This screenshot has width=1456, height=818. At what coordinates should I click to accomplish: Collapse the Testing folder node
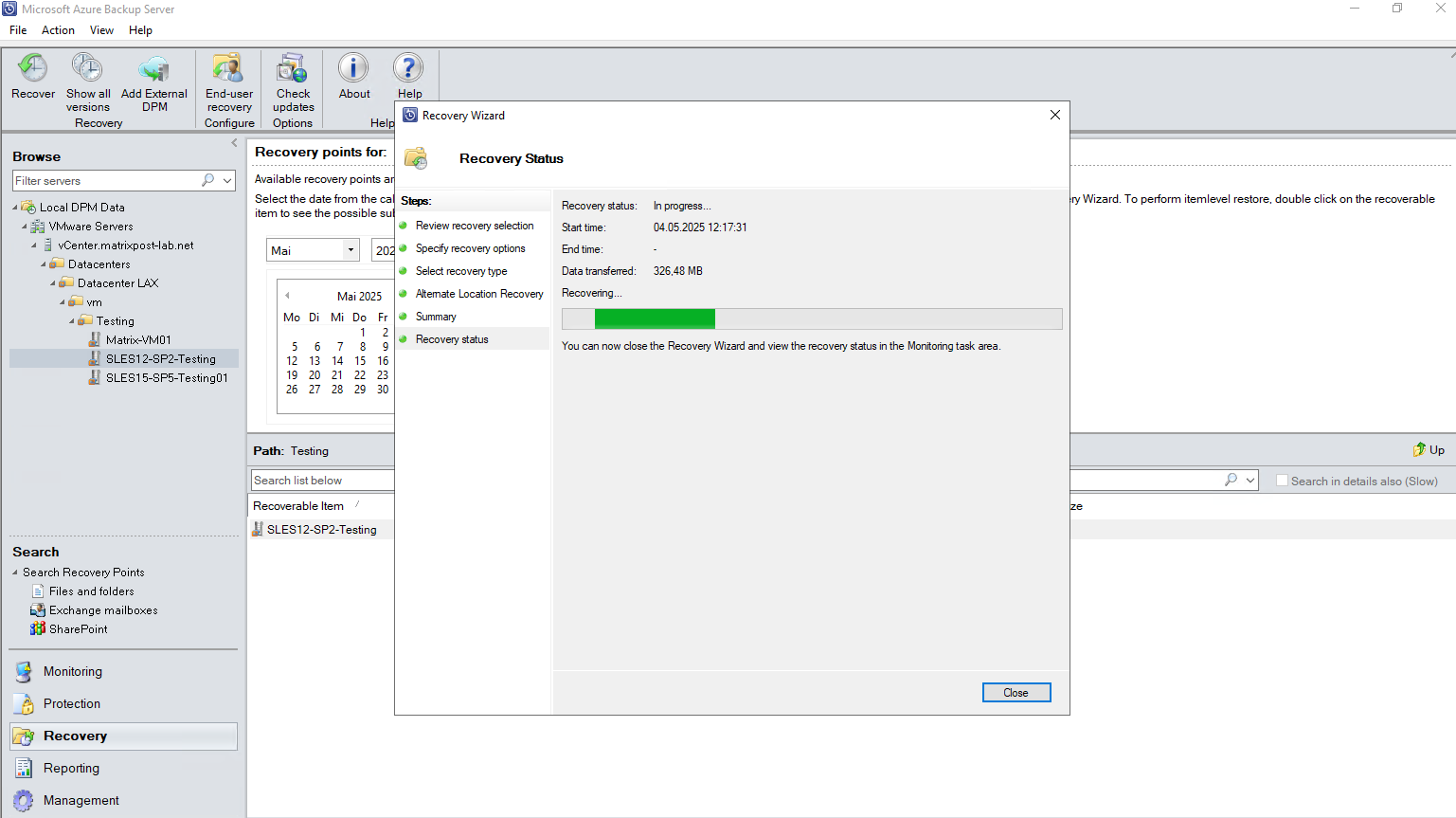pos(72,321)
